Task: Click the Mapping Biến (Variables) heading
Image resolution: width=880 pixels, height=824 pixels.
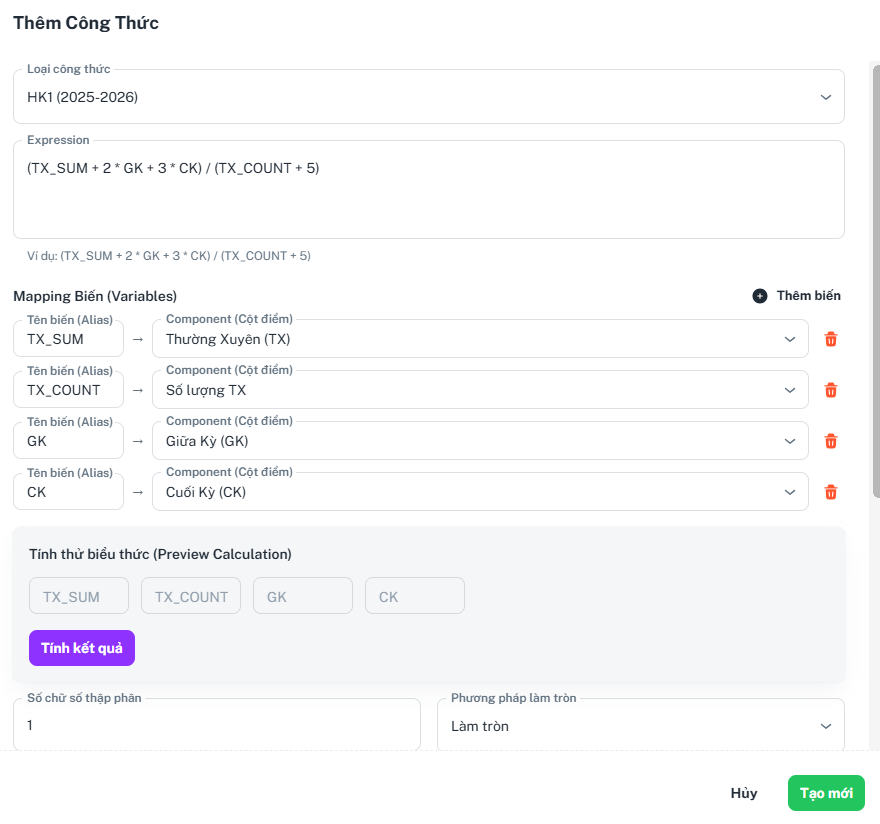Action: coord(95,296)
